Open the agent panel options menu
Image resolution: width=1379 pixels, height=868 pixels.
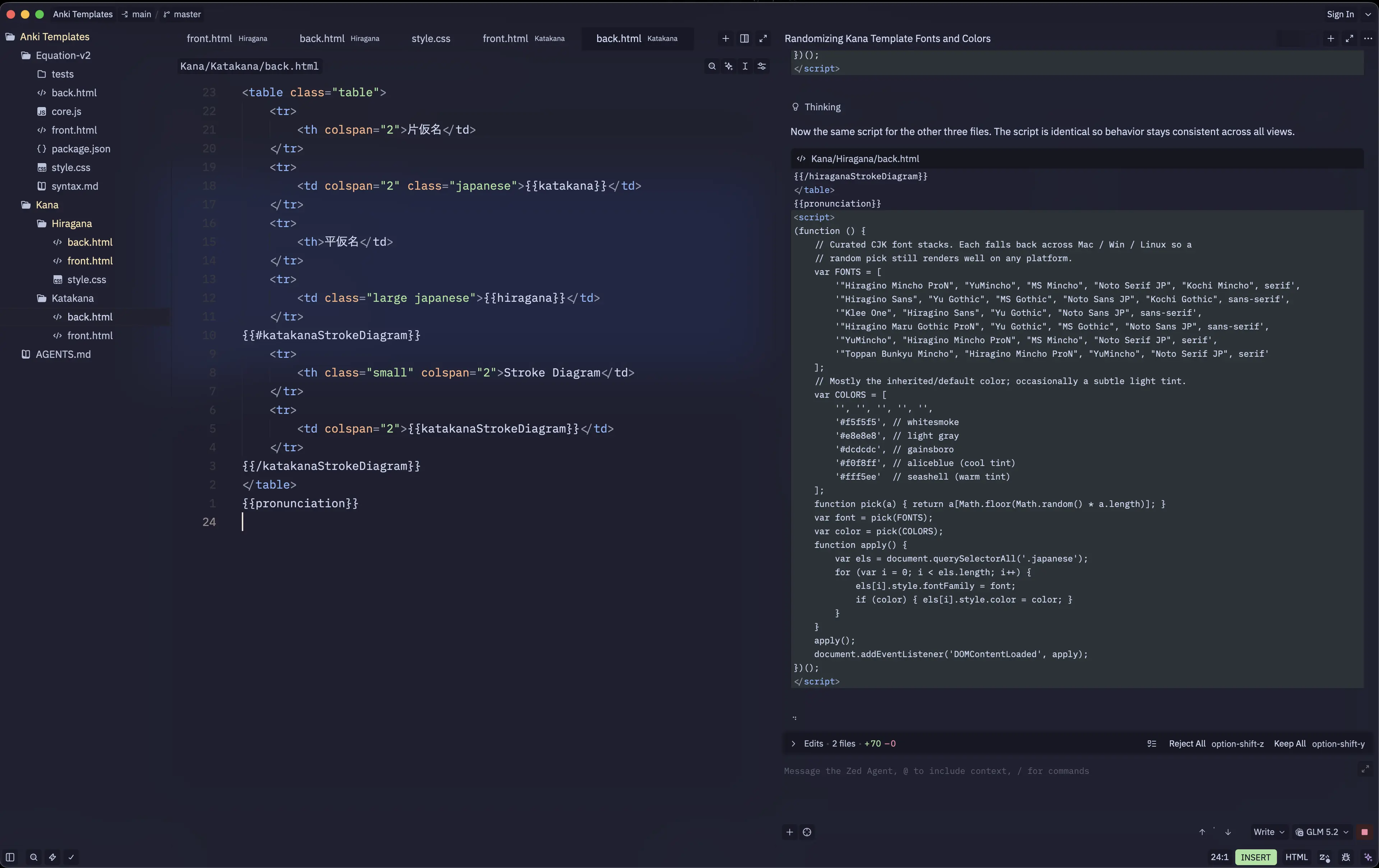click(x=1368, y=38)
